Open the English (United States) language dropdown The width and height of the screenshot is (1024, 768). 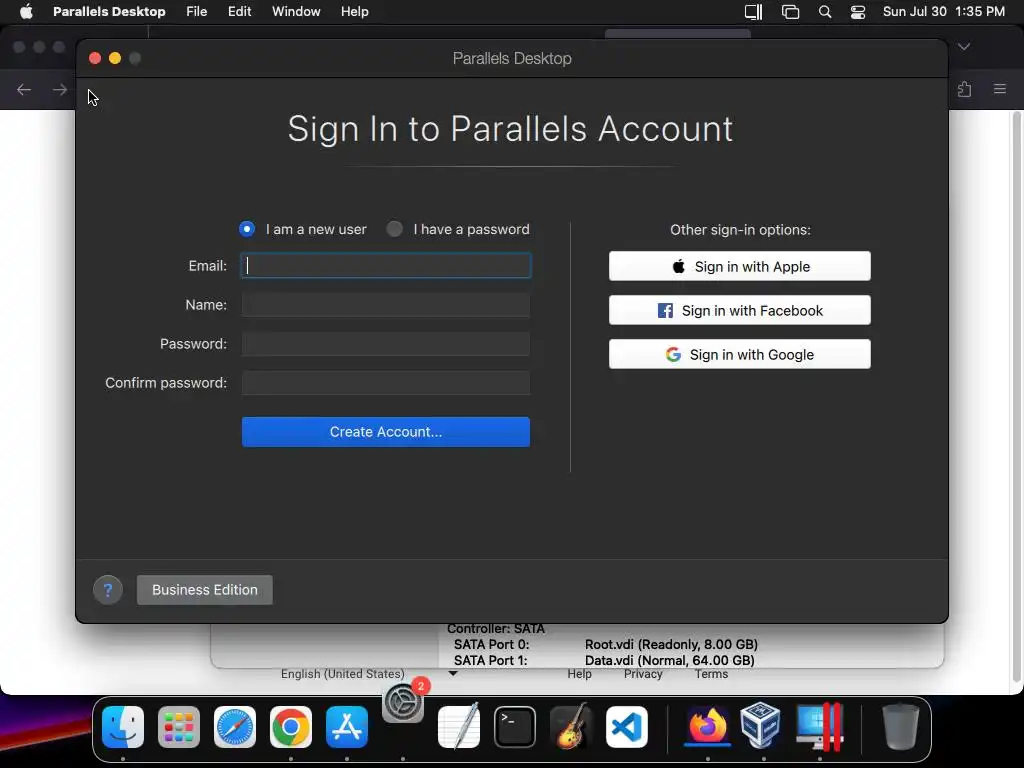pyautogui.click(x=369, y=674)
